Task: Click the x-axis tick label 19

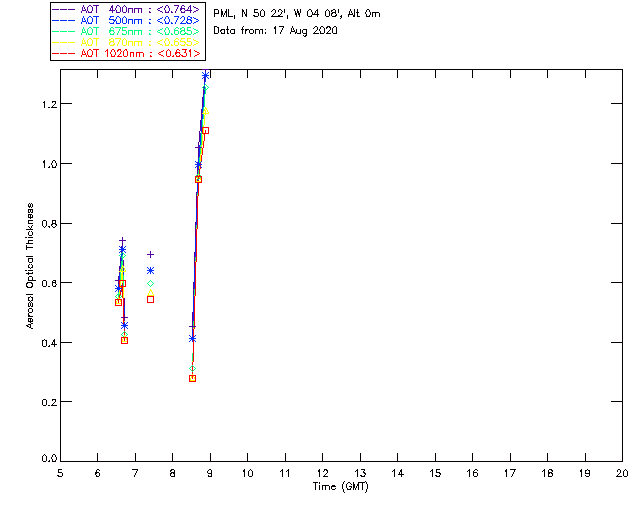Action: click(585, 473)
